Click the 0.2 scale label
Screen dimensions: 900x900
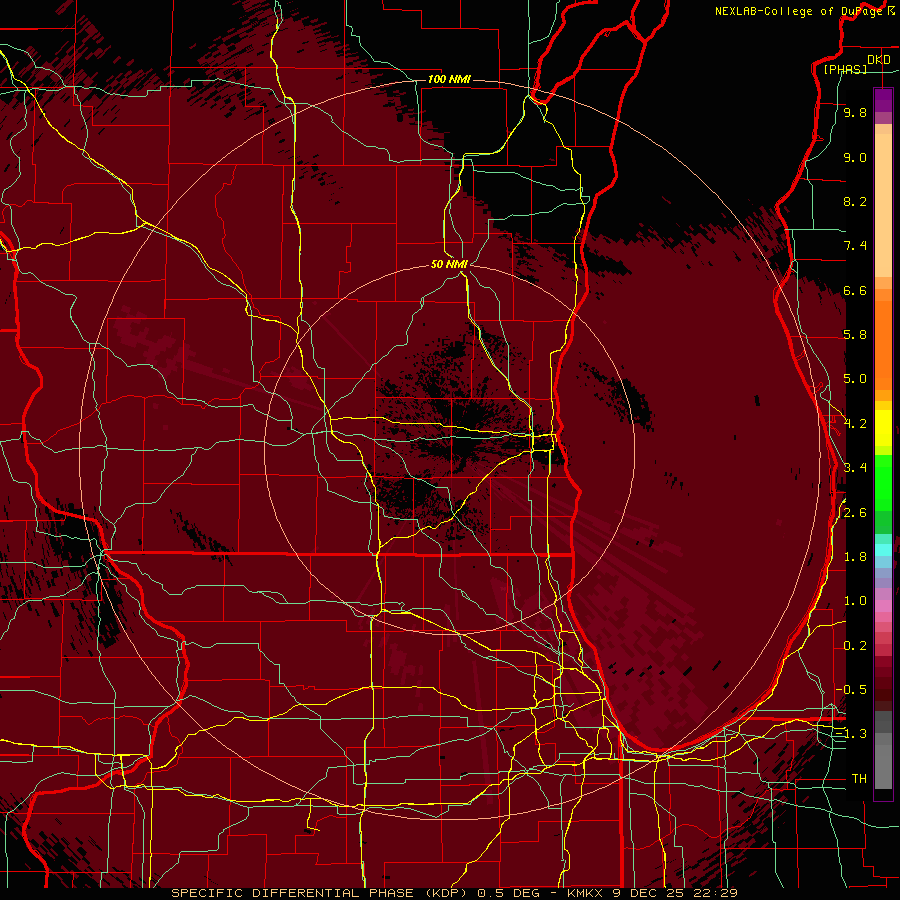(x=855, y=646)
